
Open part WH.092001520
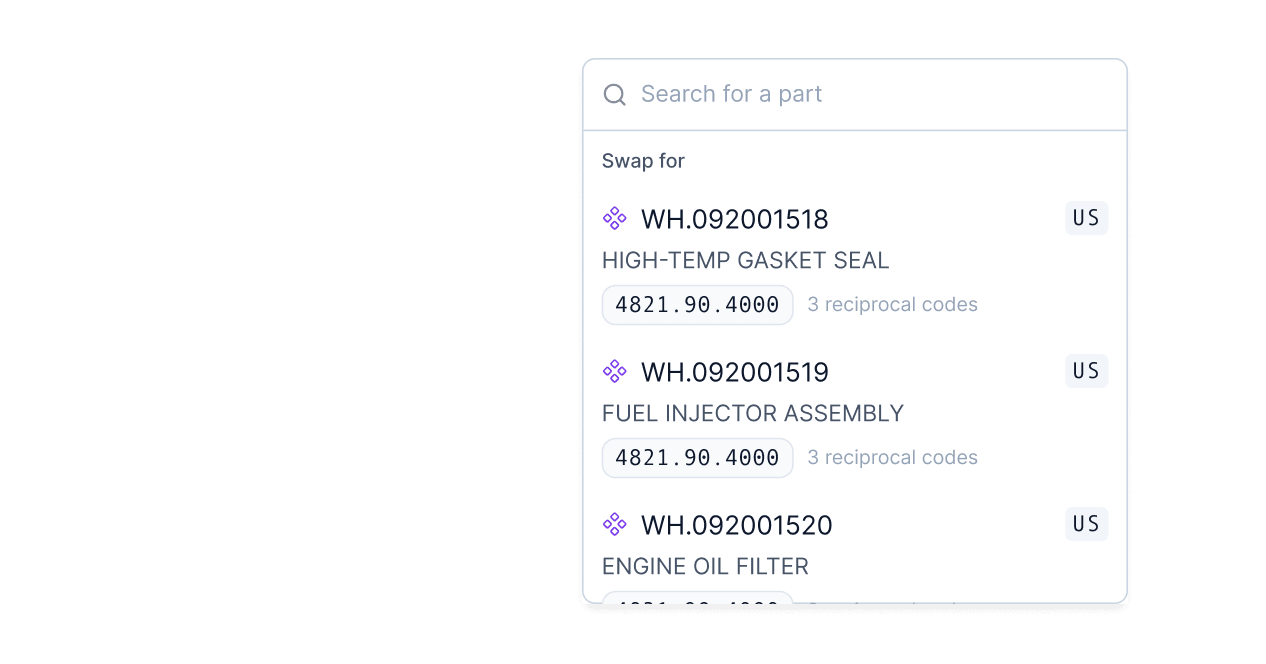(x=737, y=524)
